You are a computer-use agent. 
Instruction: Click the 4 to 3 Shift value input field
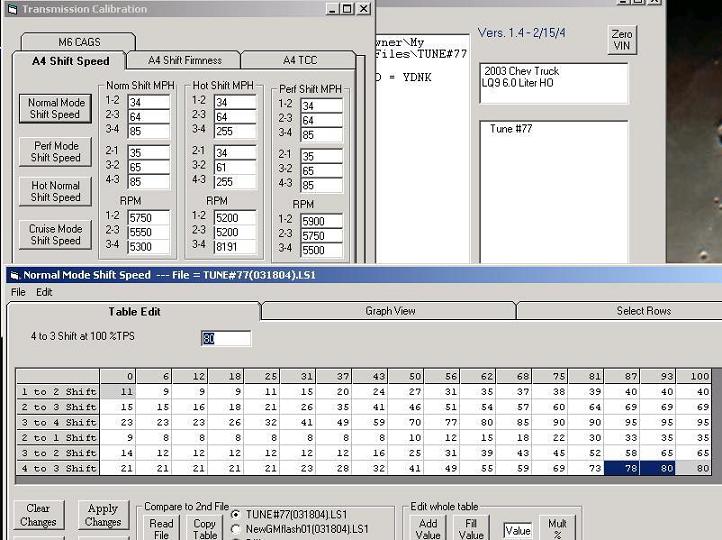click(226, 338)
